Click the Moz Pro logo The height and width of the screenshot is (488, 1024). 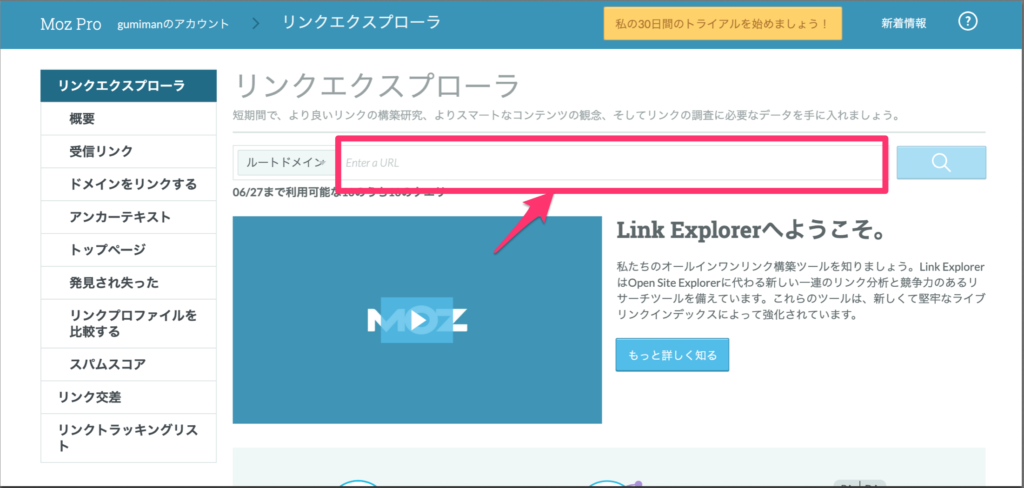[71, 23]
